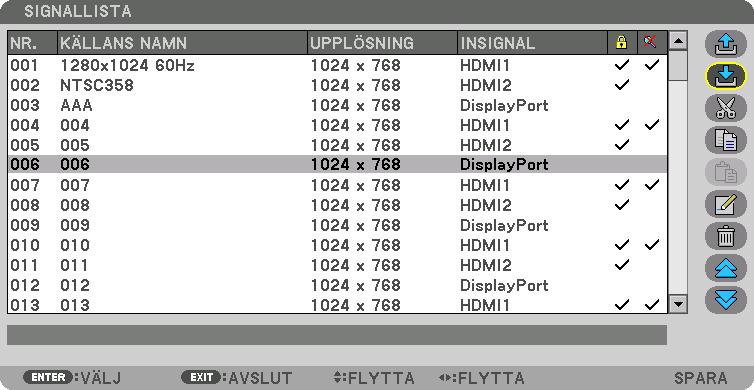The width and height of the screenshot is (754, 390).
Task: Click the scrollbar down arrow
Action: 678,304
